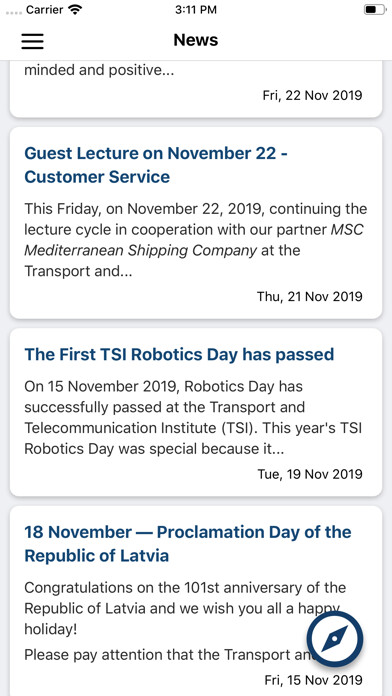Tap the status bar clock showing 3:11 PM
The height and width of the screenshot is (696, 392).
tap(196, 9)
